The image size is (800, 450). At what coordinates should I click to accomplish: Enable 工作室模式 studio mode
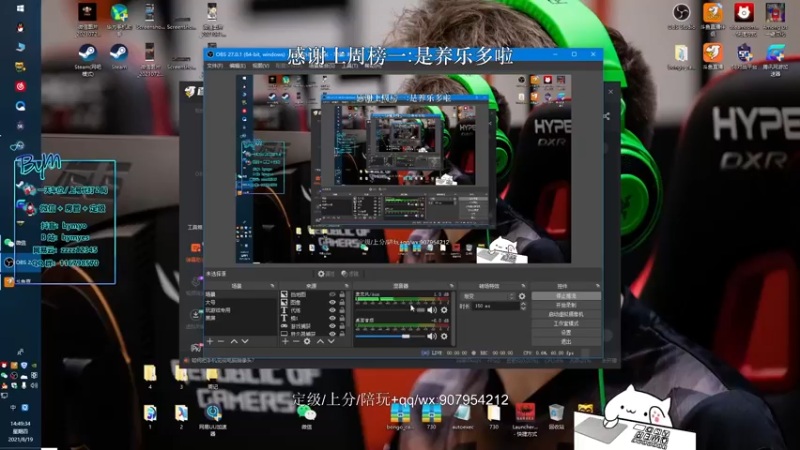point(566,323)
